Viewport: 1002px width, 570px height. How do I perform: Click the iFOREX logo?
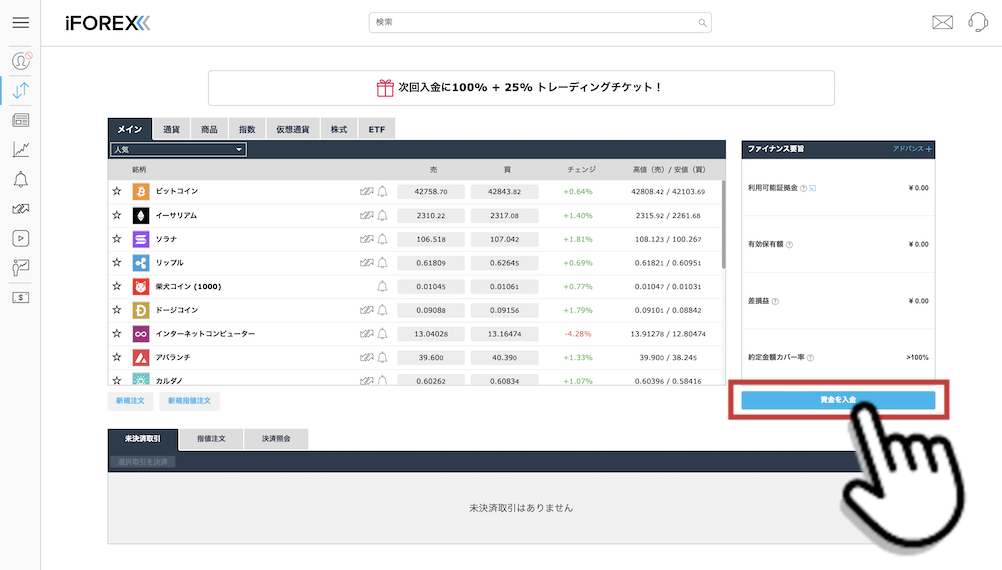pos(107,24)
